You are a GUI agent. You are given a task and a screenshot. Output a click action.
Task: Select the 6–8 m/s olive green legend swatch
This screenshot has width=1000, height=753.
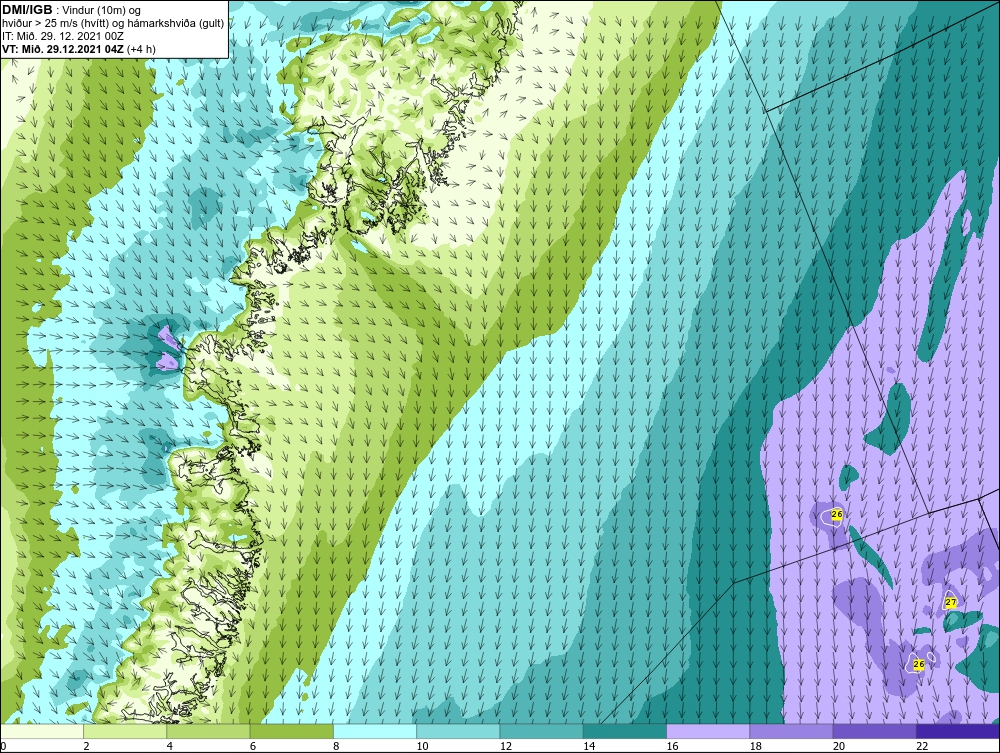[291, 731]
